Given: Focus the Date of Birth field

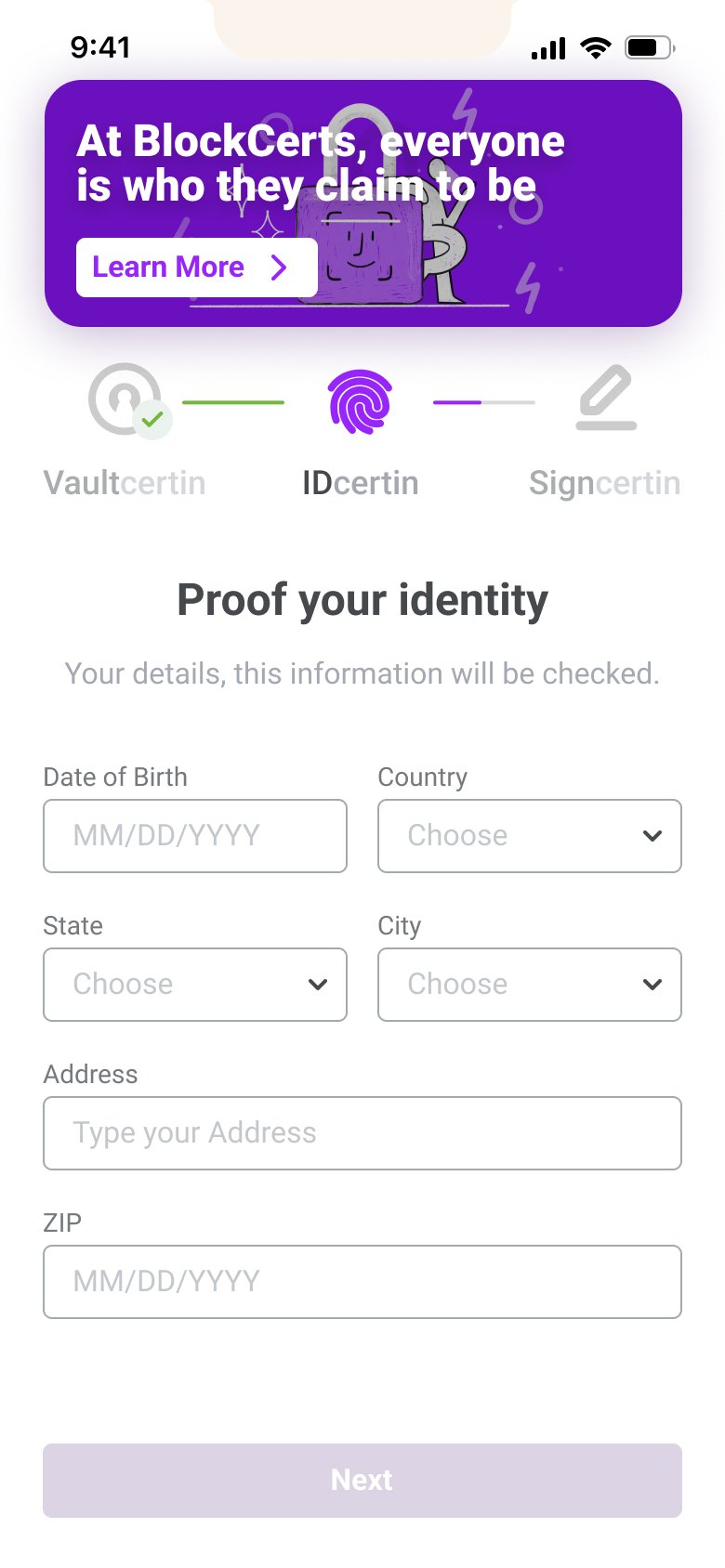Looking at the screenshot, I should [195, 836].
